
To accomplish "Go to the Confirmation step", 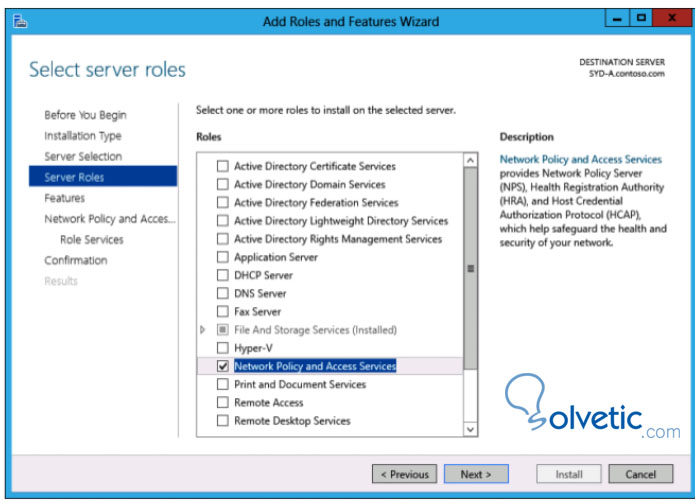I will tap(76, 260).
